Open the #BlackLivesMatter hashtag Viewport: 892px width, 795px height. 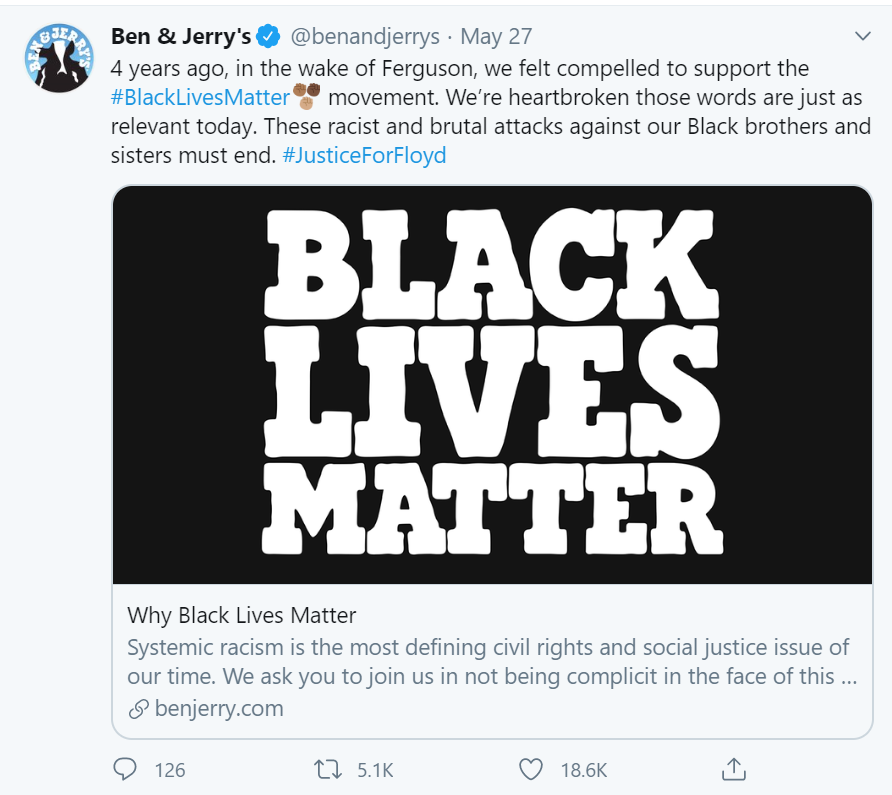pyautogui.click(x=199, y=98)
